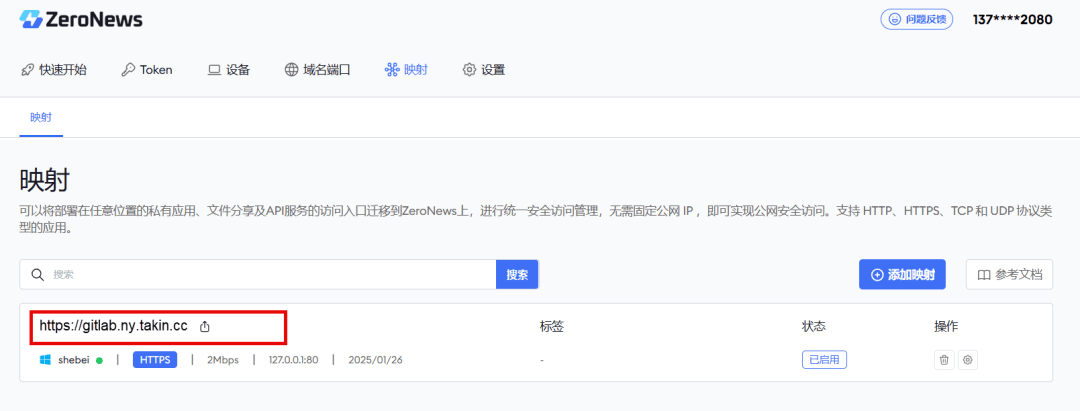Image resolution: width=1080 pixels, height=411 pixels.
Task: Open the 设备 section
Action: coord(229,70)
